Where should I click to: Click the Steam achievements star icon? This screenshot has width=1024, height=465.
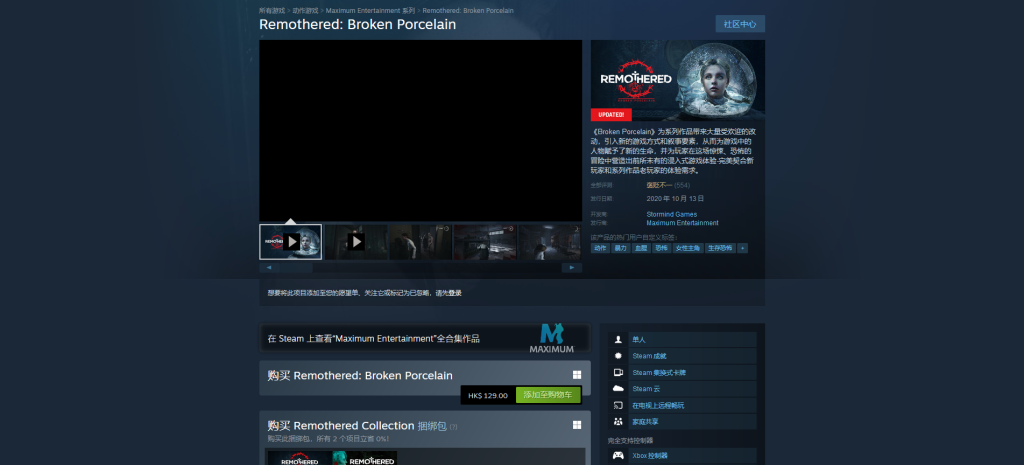tap(618, 356)
